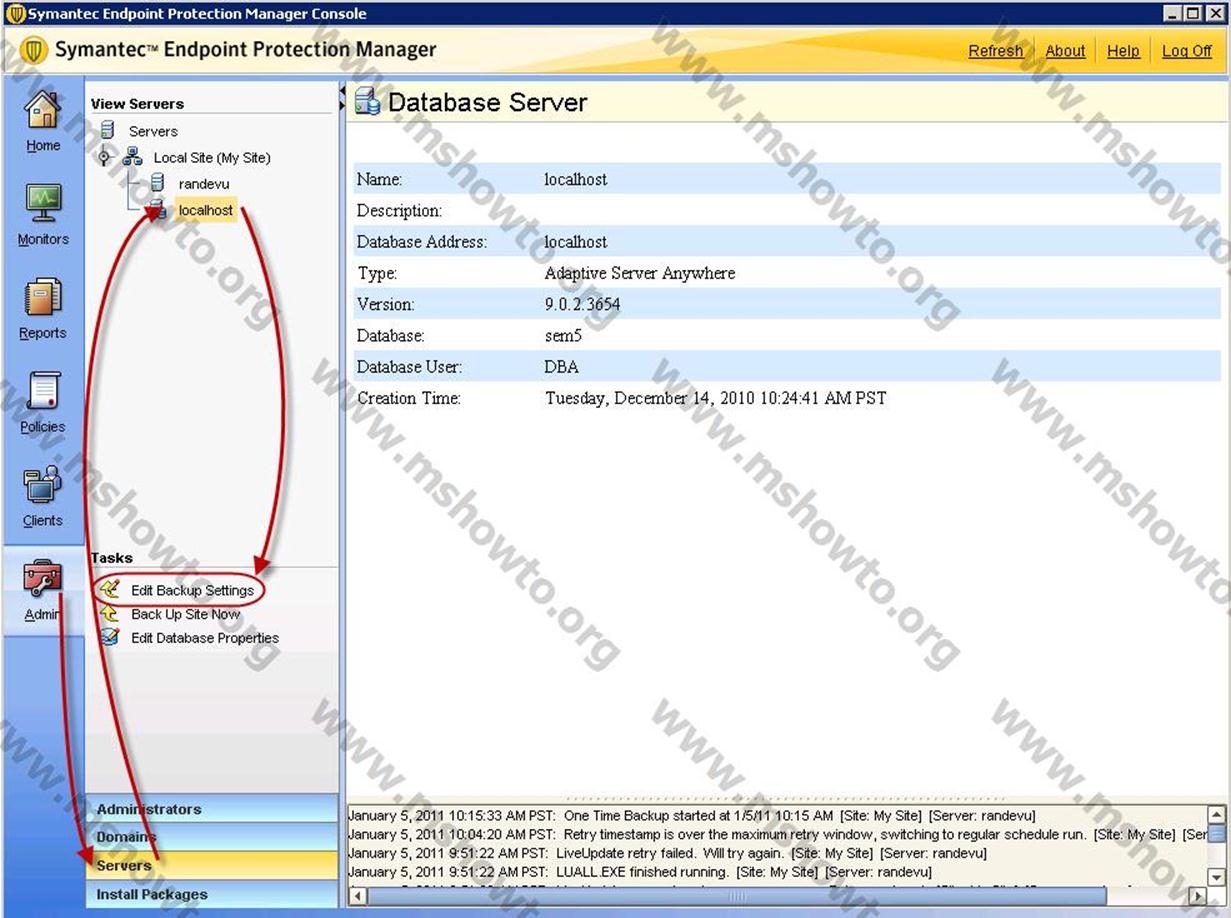This screenshot has width=1231, height=918.
Task: Click the Version value "9.0.2.3654"
Action: tap(582, 304)
